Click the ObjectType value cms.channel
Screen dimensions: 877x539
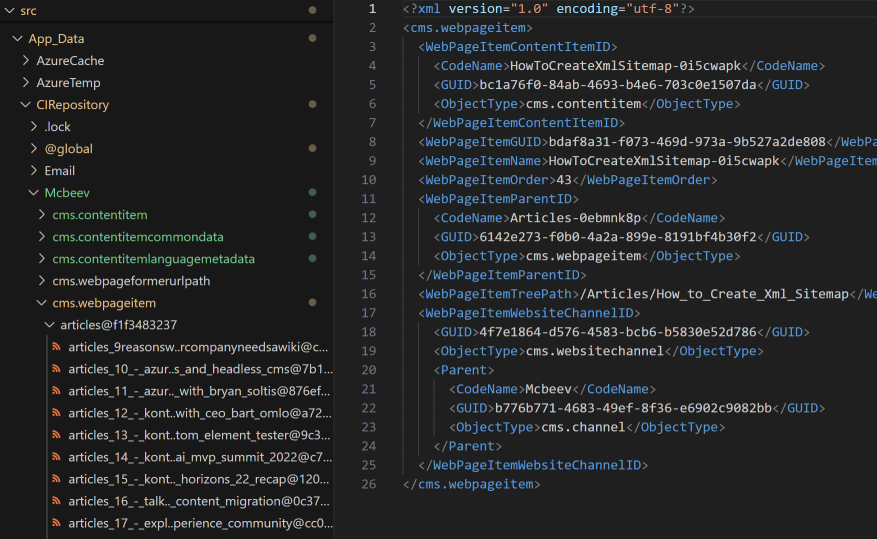click(x=583, y=427)
